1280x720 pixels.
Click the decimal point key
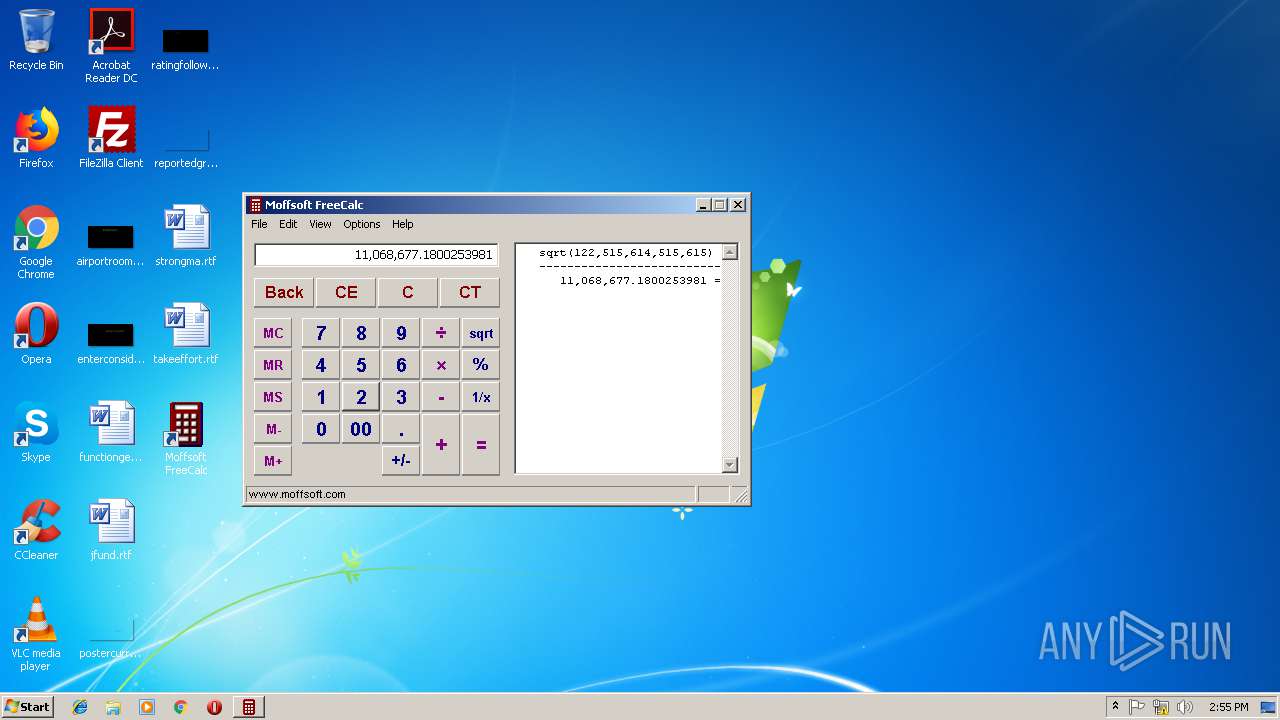[x=401, y=429]
